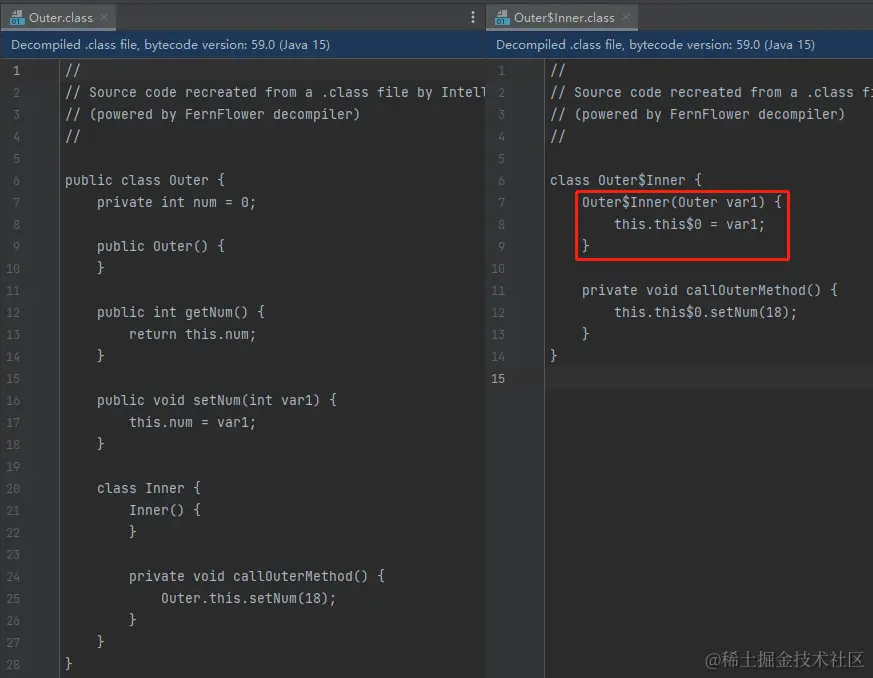Click 'private void callOuterMethod()' in left editor
Viewport: 873px width, 678px height.
[257, 576]
